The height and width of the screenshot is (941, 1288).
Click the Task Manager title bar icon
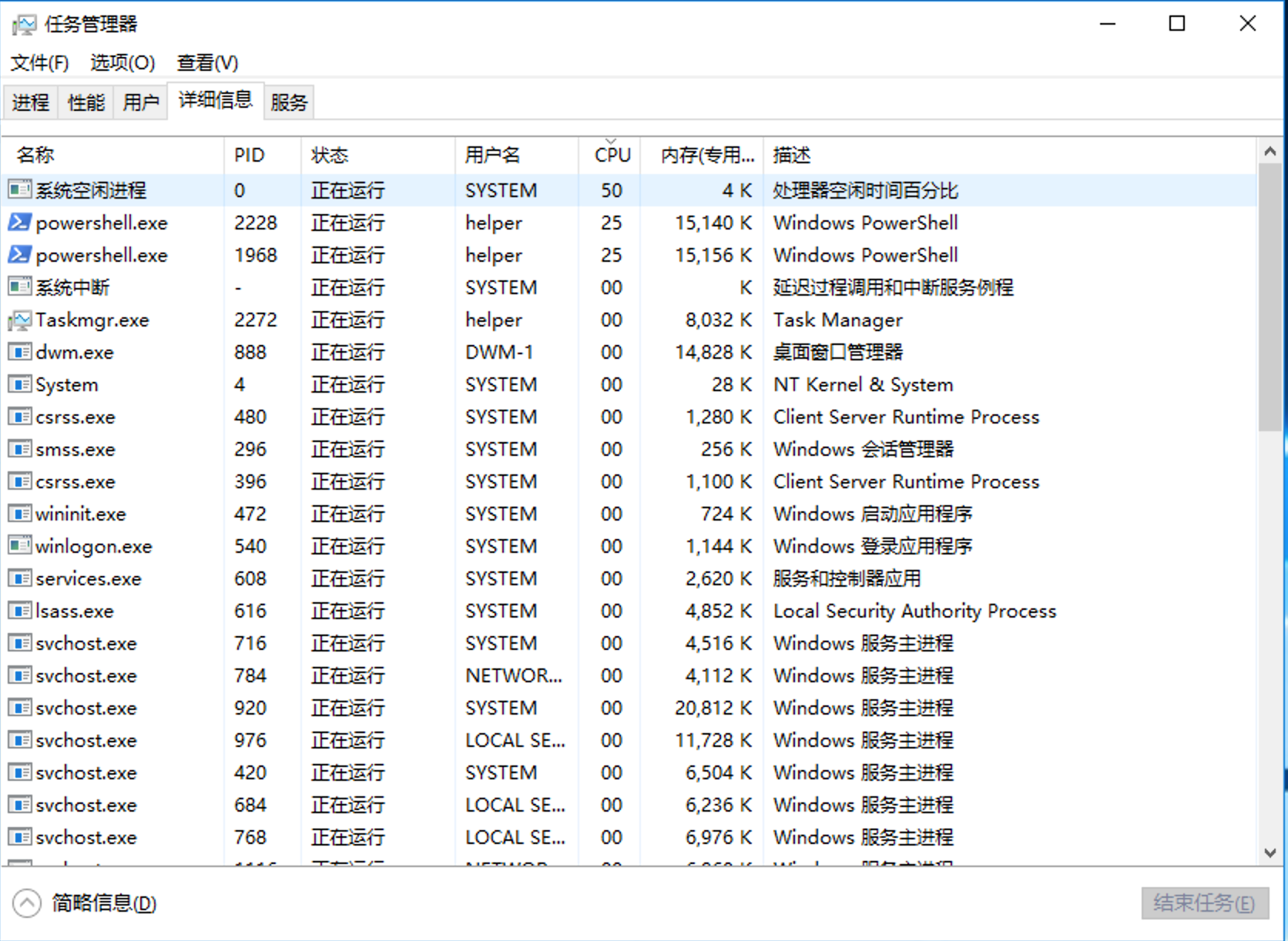click(23, 25)
